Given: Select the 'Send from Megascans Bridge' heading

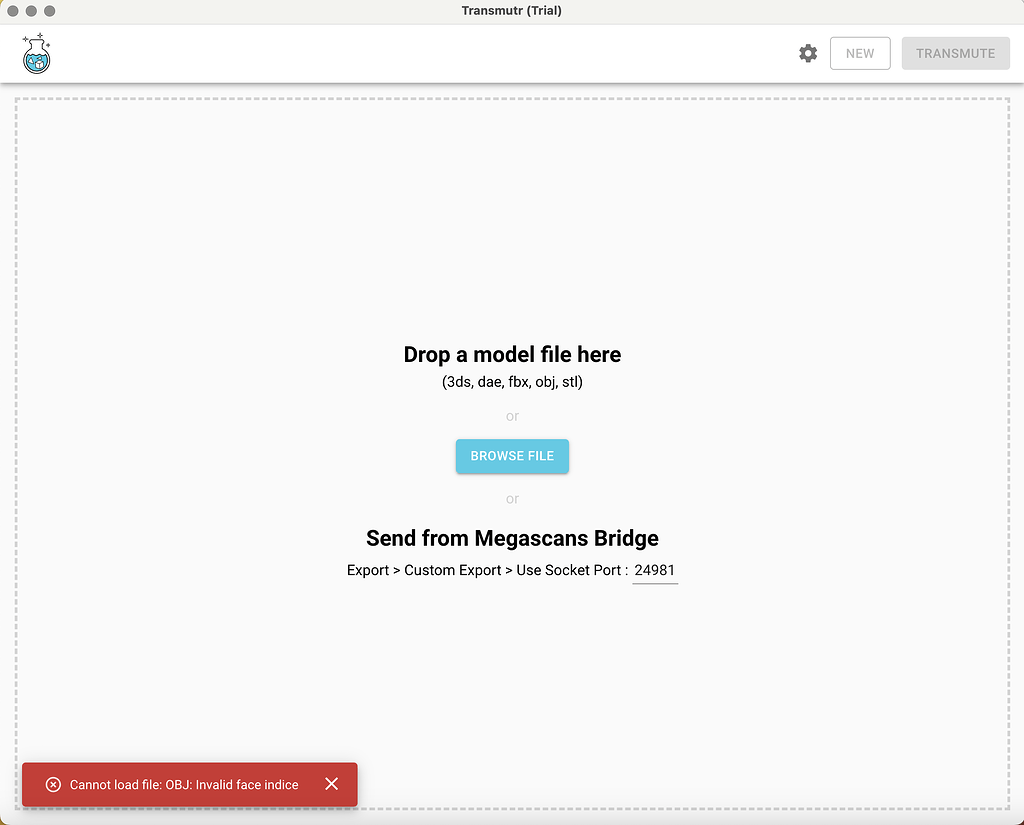Looking at the screenshot, I should point(512,538).
